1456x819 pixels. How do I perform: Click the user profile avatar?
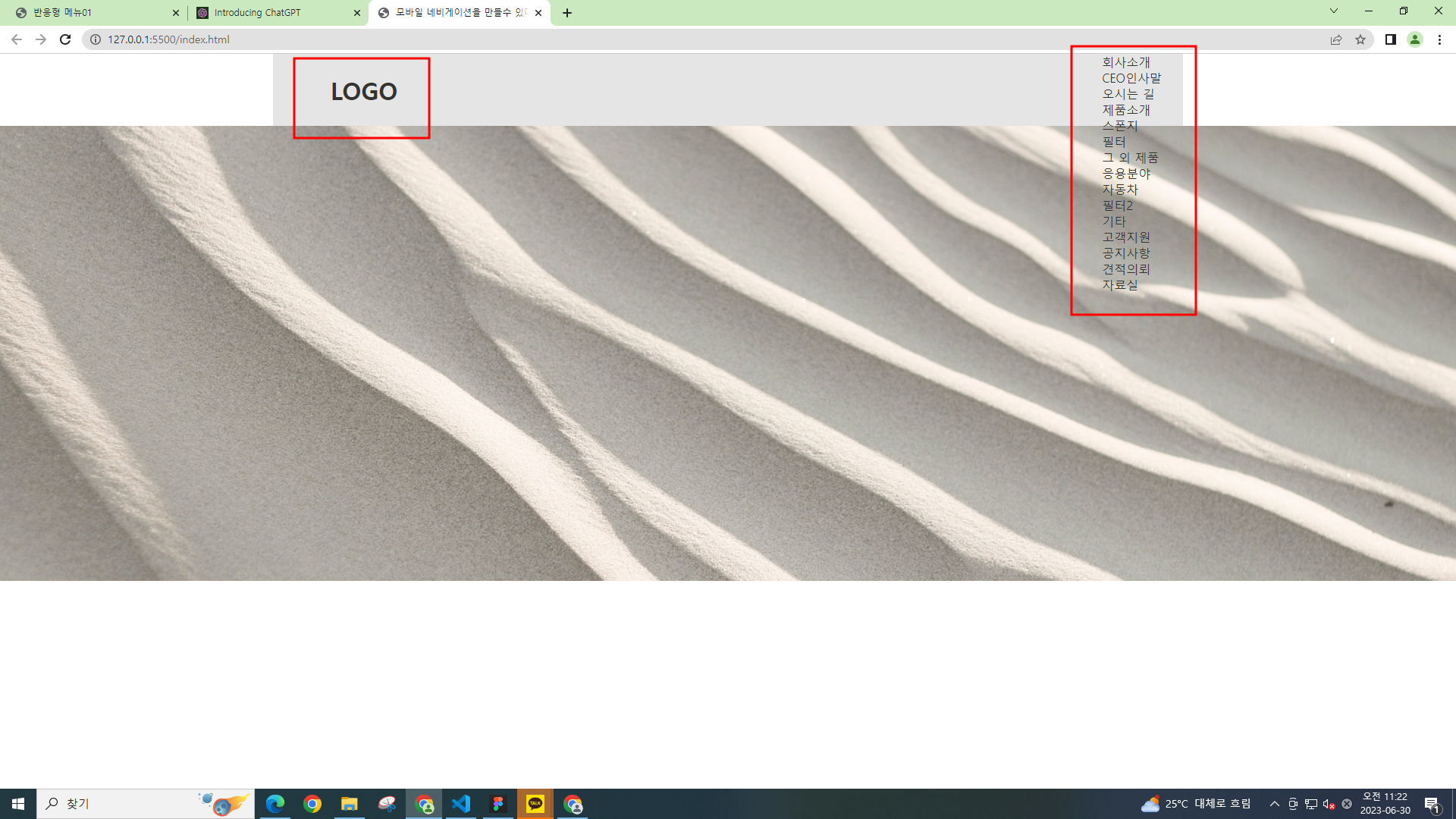(1414, 39)
